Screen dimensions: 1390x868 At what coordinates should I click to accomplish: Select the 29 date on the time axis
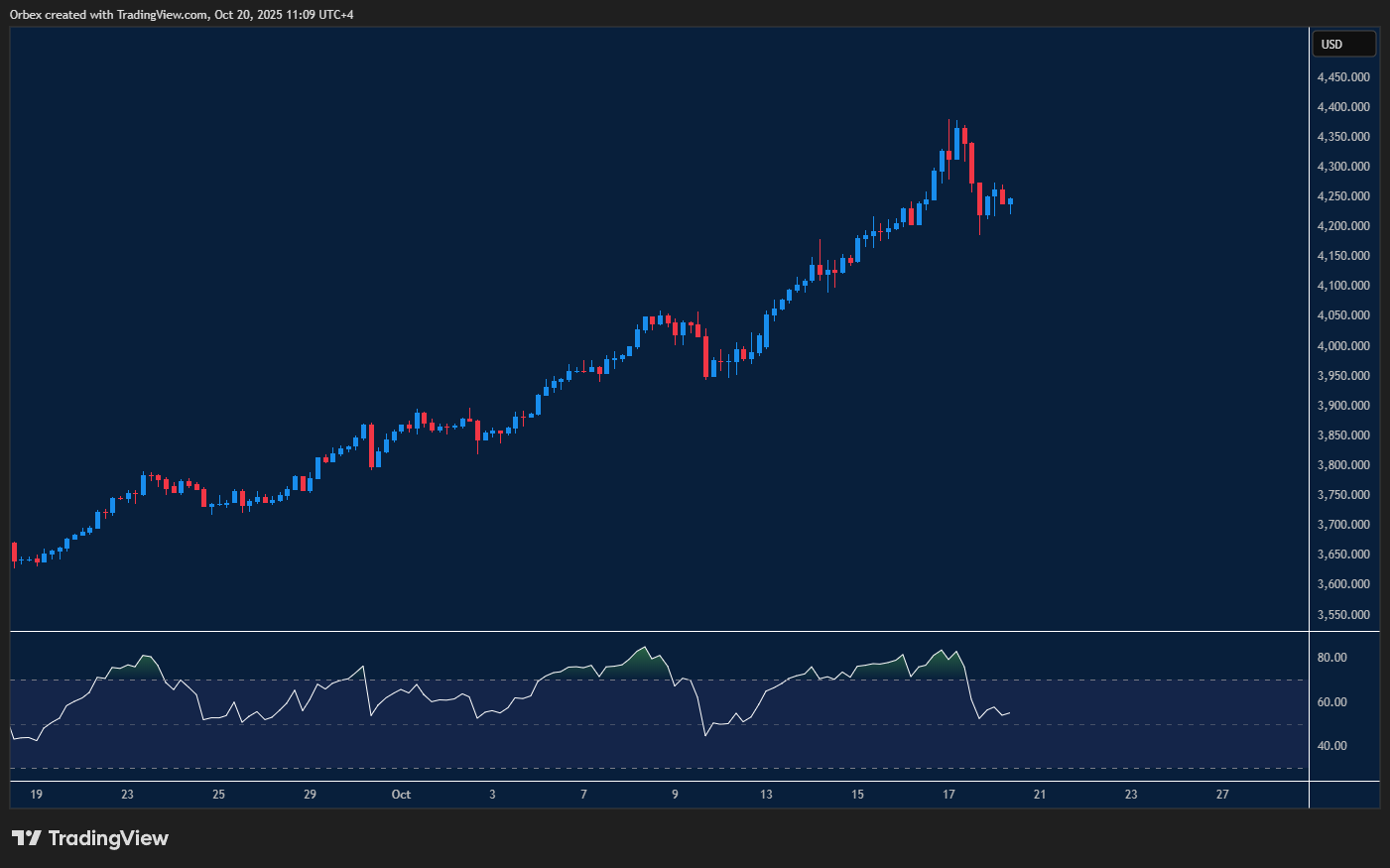click(x=310, y=795)
